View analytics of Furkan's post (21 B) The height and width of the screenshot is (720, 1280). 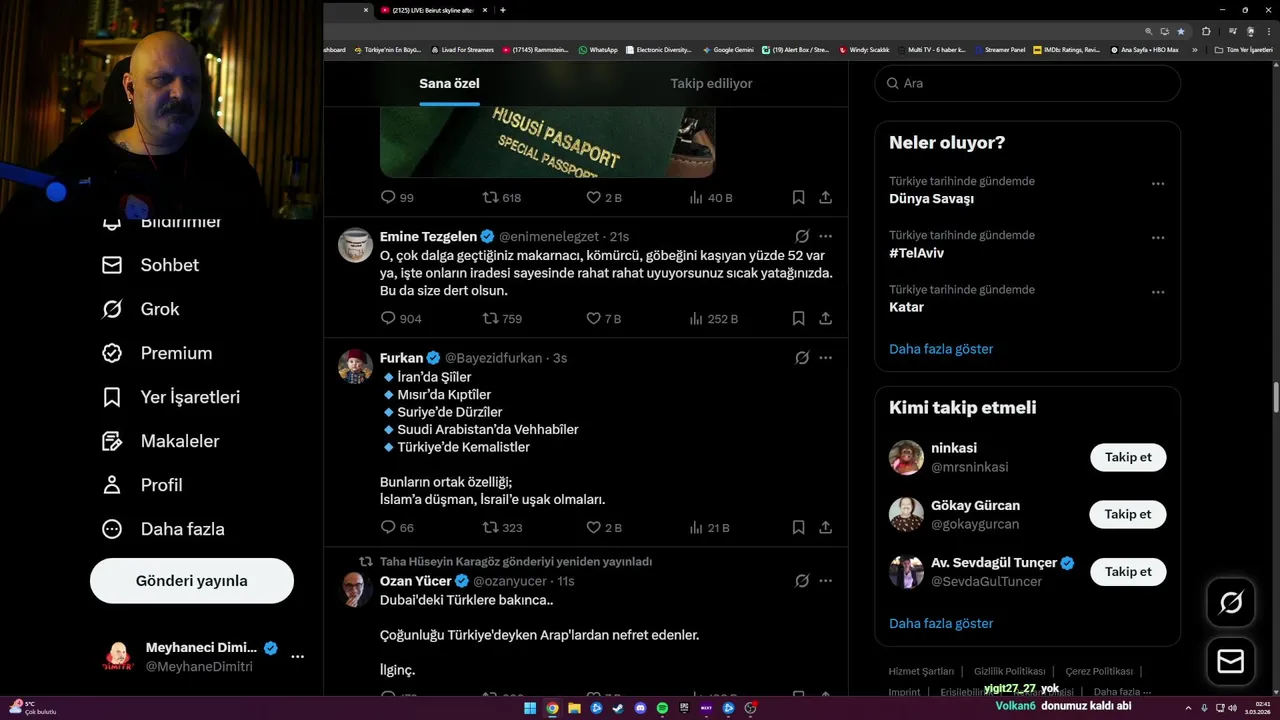(x=709, y=528)
